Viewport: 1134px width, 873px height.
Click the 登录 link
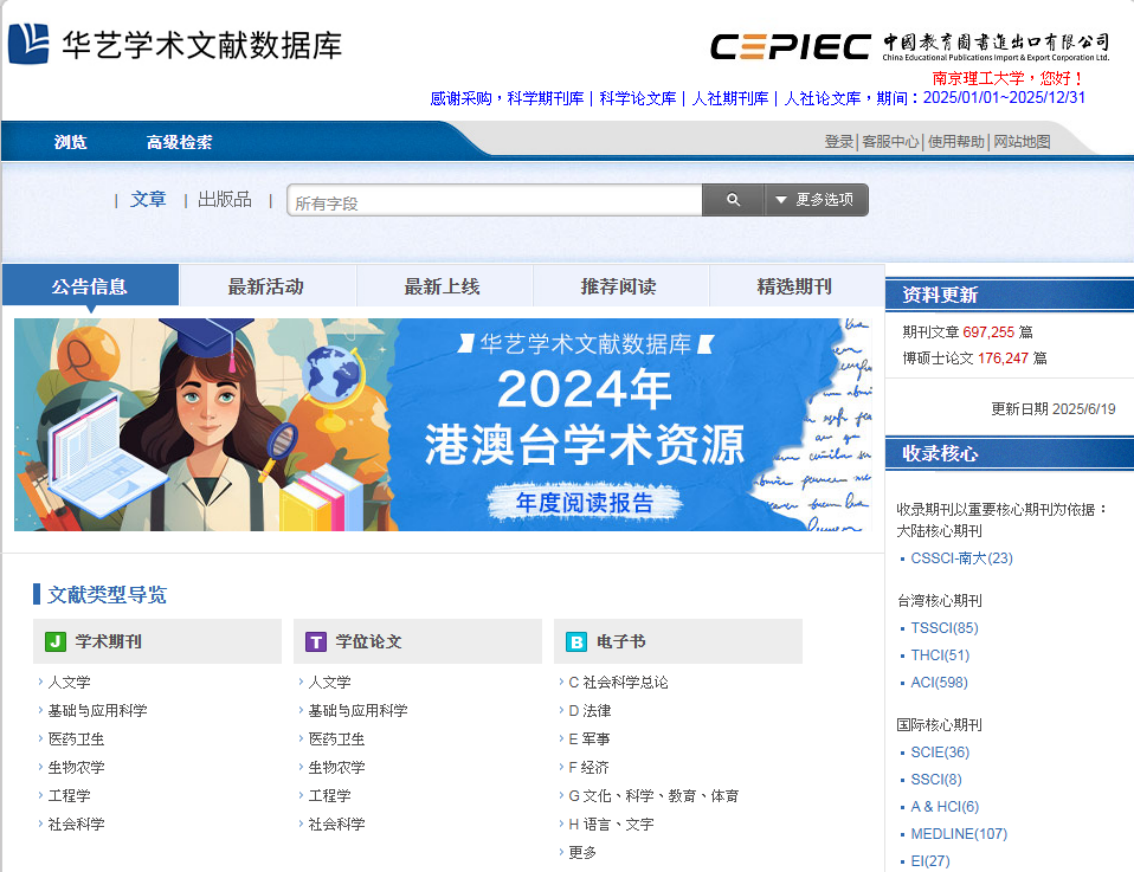click(x=839, y=142)
